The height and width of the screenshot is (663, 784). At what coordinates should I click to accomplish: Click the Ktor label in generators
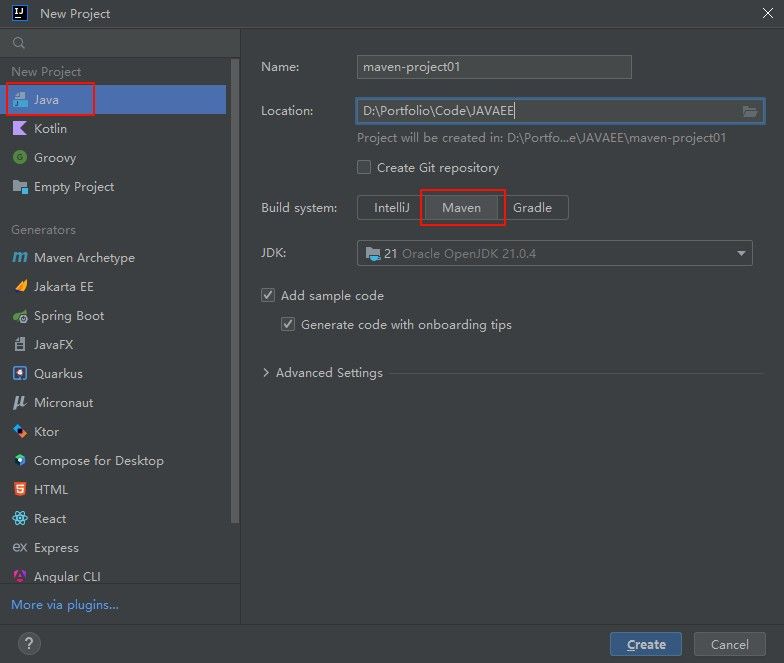click(x=46, y=432)
